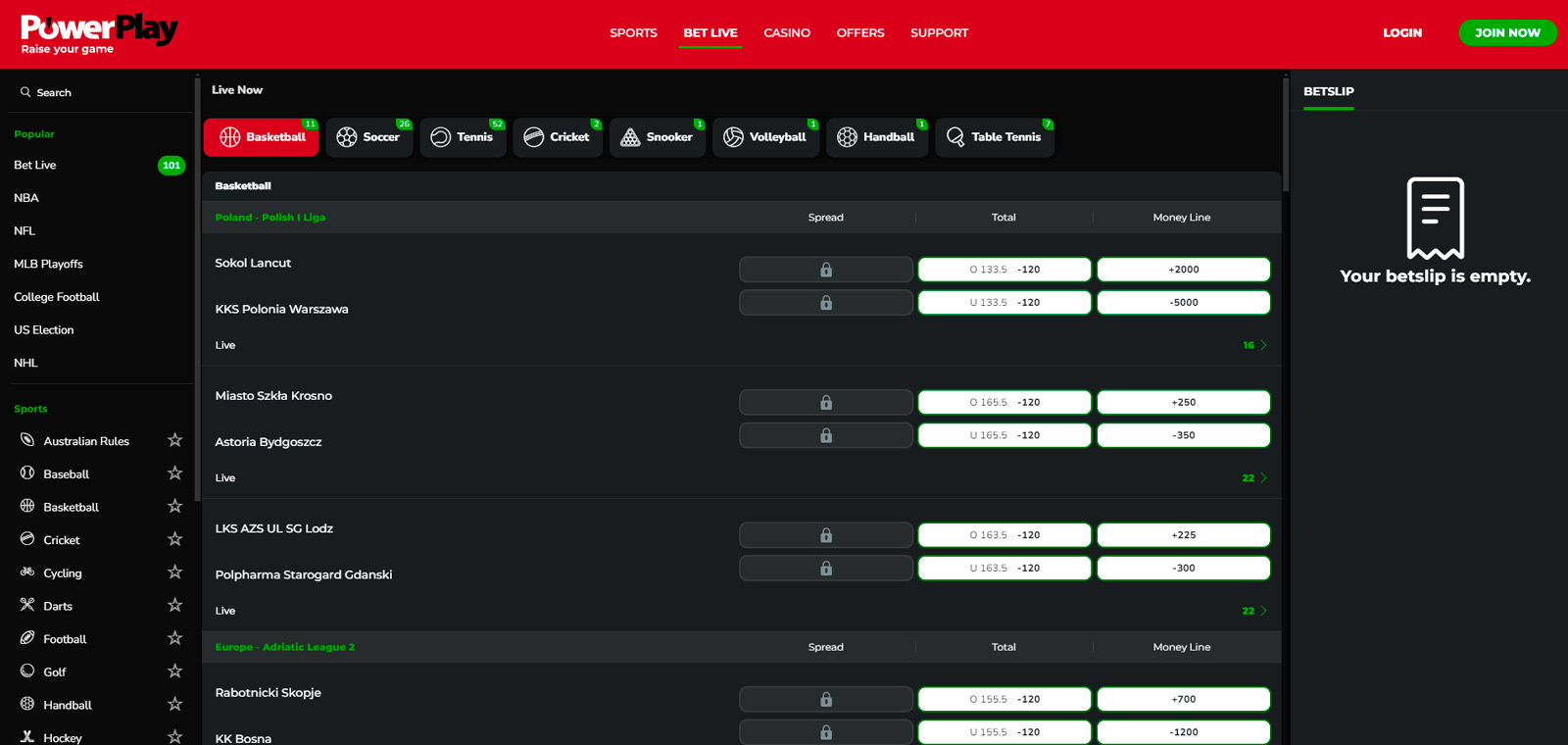Click the Hockey icon in sidebar
This screenshot has height=745, width=1568.
(x=27, y=737)
